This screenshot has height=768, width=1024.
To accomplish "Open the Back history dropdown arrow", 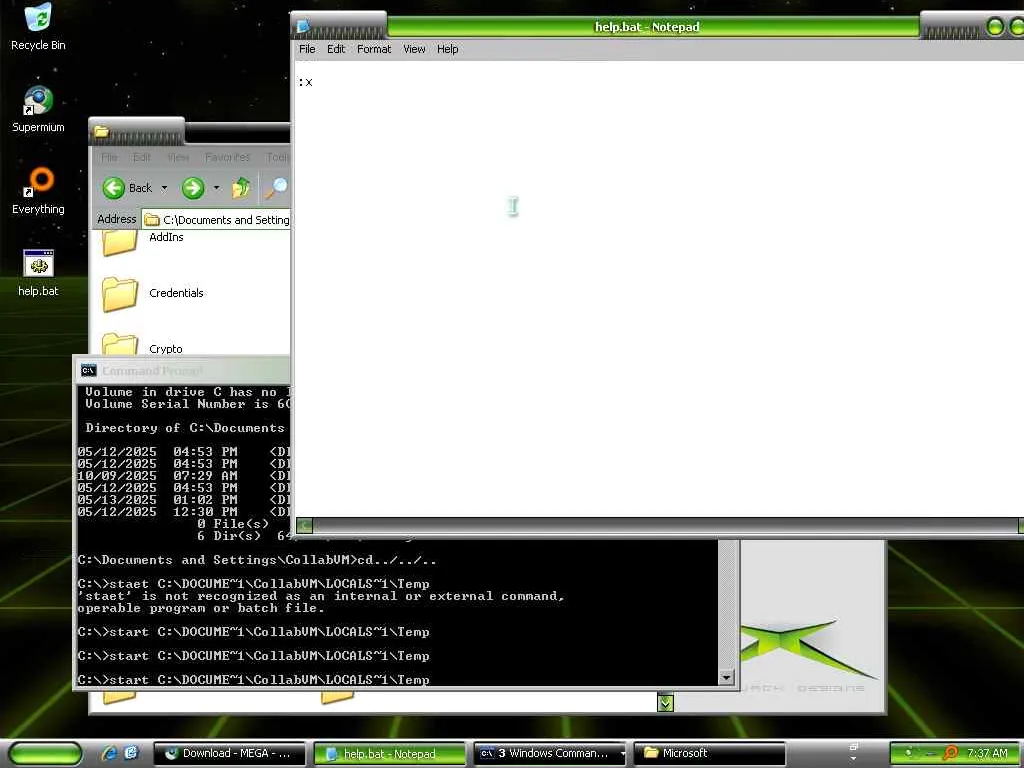I will tap(164, 188).
